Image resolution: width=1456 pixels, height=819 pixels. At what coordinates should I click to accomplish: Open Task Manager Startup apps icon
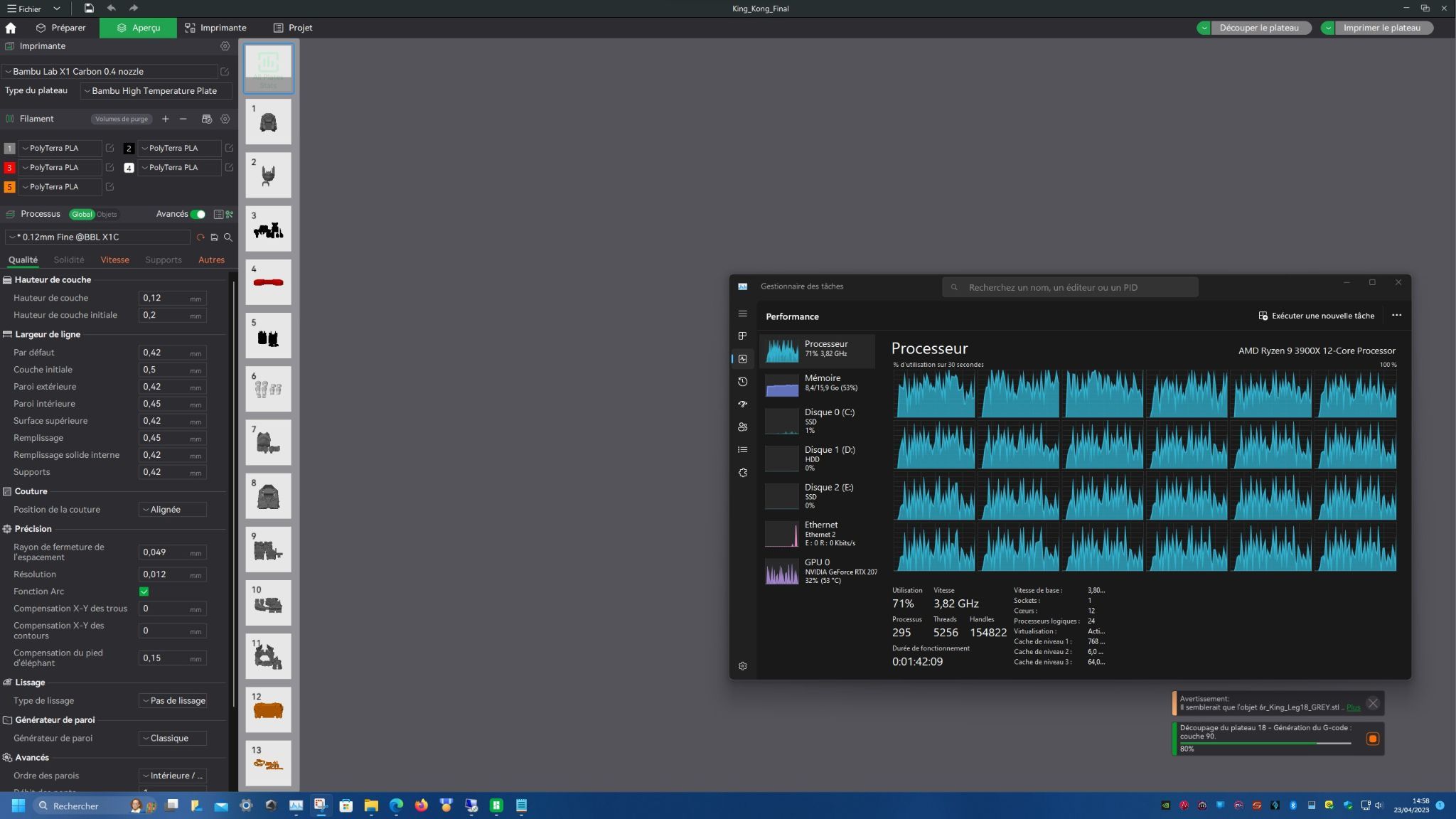click(x=743, y=404)
